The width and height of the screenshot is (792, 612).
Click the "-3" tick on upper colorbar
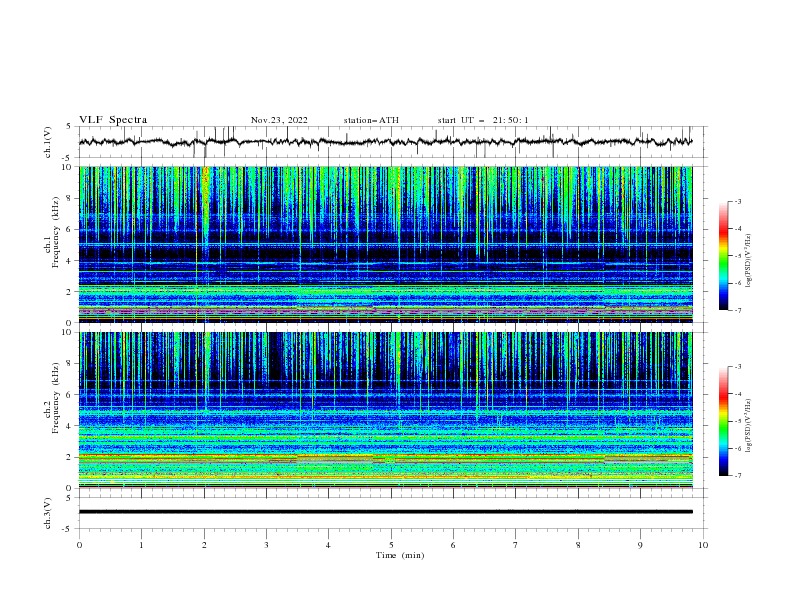tap(737, 201)
